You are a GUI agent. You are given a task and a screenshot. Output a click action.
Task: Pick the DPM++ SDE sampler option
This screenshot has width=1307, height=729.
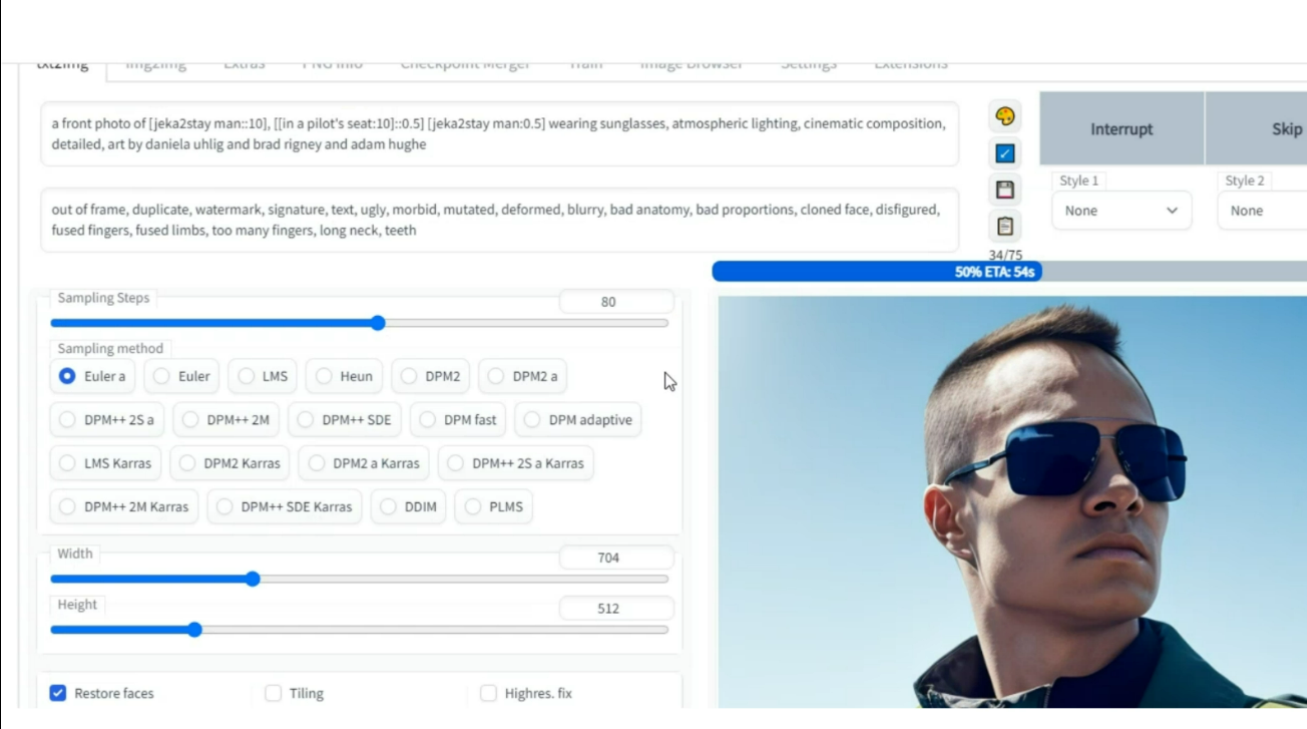point(345,420)
